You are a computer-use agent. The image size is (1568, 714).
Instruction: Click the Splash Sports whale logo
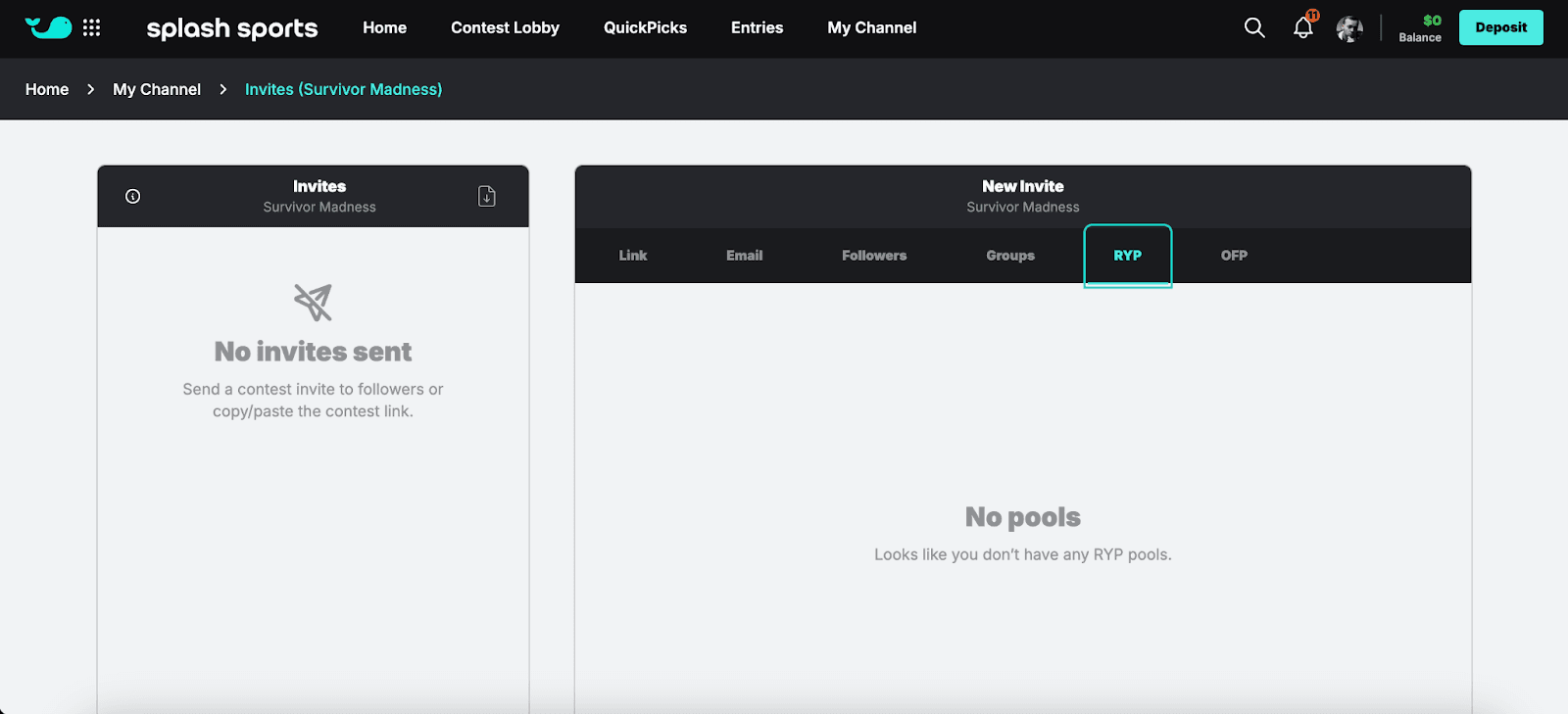coord(48,27)
